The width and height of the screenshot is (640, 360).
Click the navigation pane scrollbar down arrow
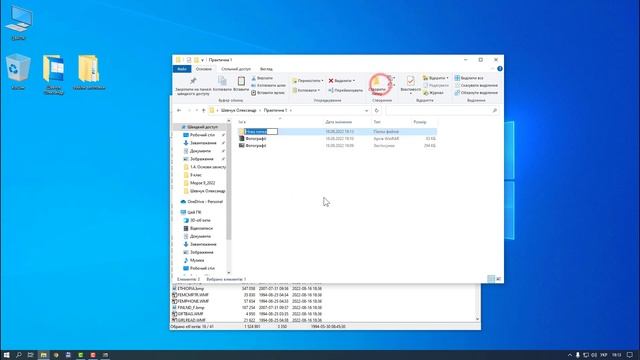pyautogui.click(x=229, y=273)
